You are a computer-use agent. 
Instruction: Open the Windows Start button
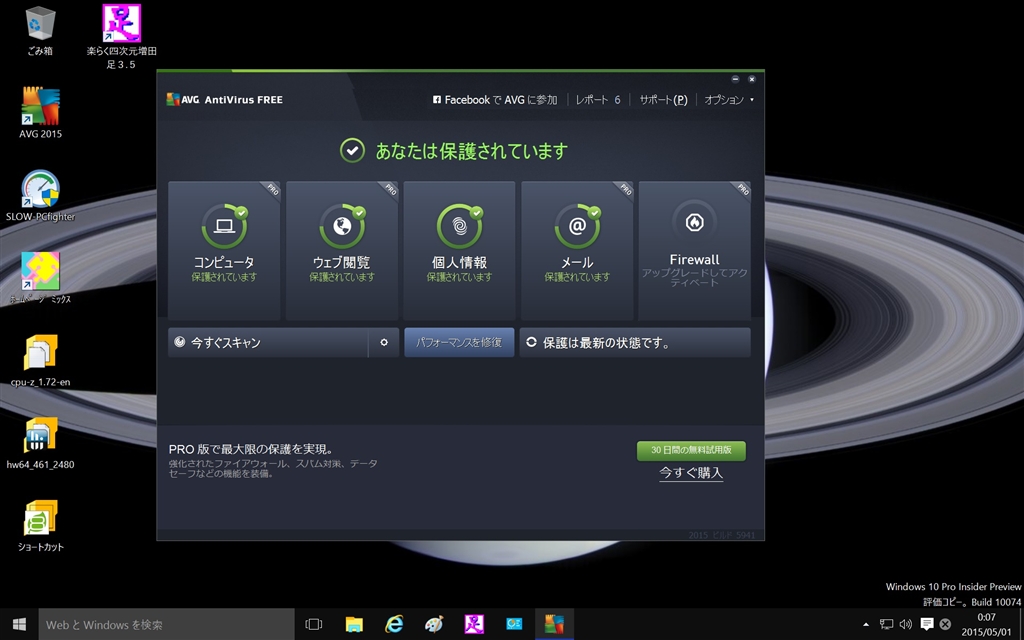point(19,624)
